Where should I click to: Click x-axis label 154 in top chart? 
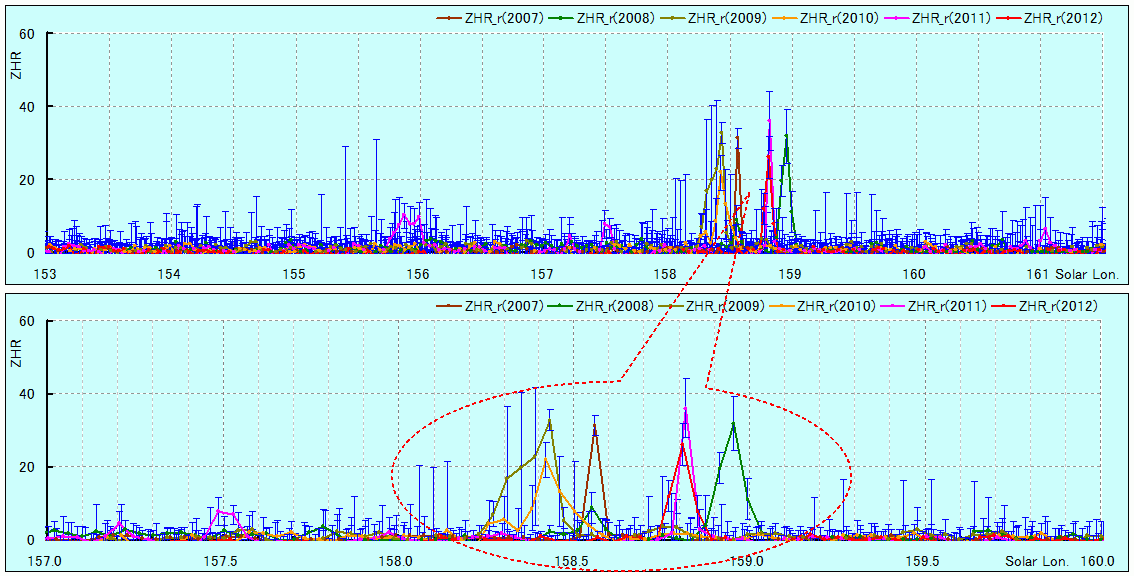tap(169, 274)
